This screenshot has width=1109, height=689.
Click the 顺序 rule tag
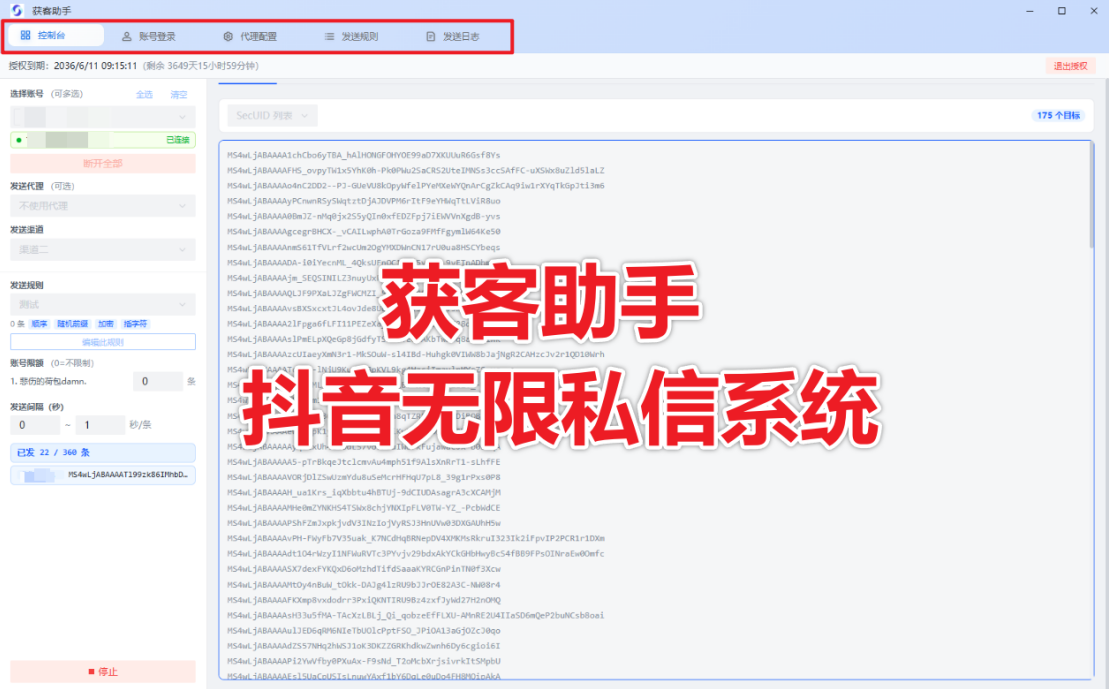pos(40,324)
